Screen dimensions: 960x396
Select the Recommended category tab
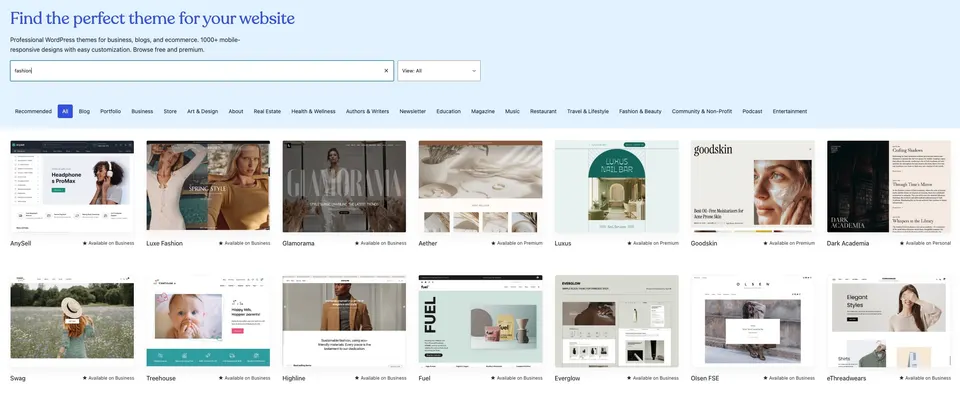click(33, 111)
